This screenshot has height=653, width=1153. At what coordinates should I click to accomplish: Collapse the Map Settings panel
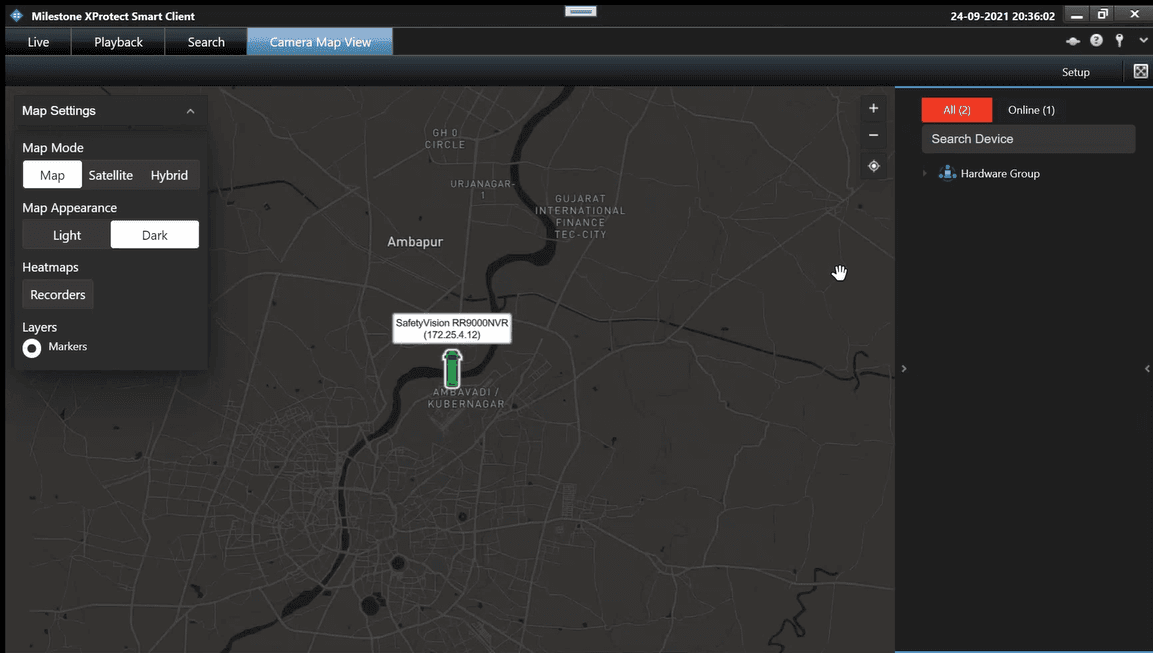(x=190, y=111)
